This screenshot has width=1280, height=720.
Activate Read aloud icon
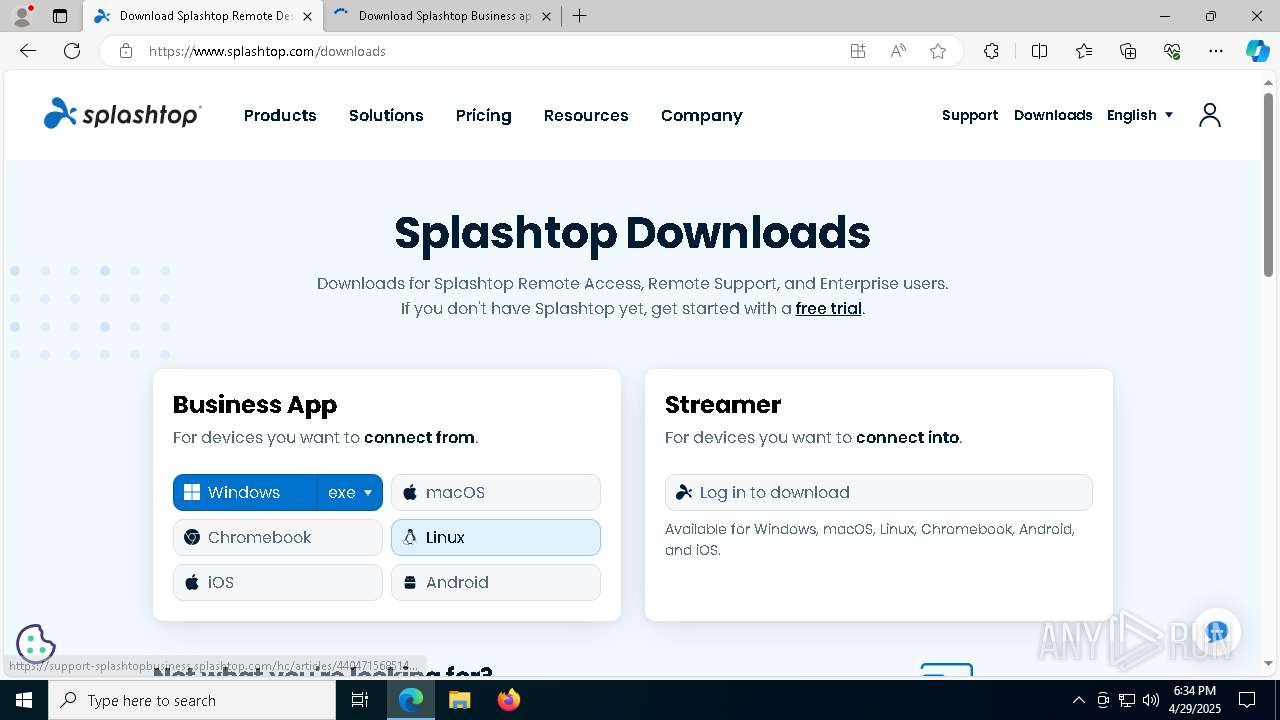(898, 51)
